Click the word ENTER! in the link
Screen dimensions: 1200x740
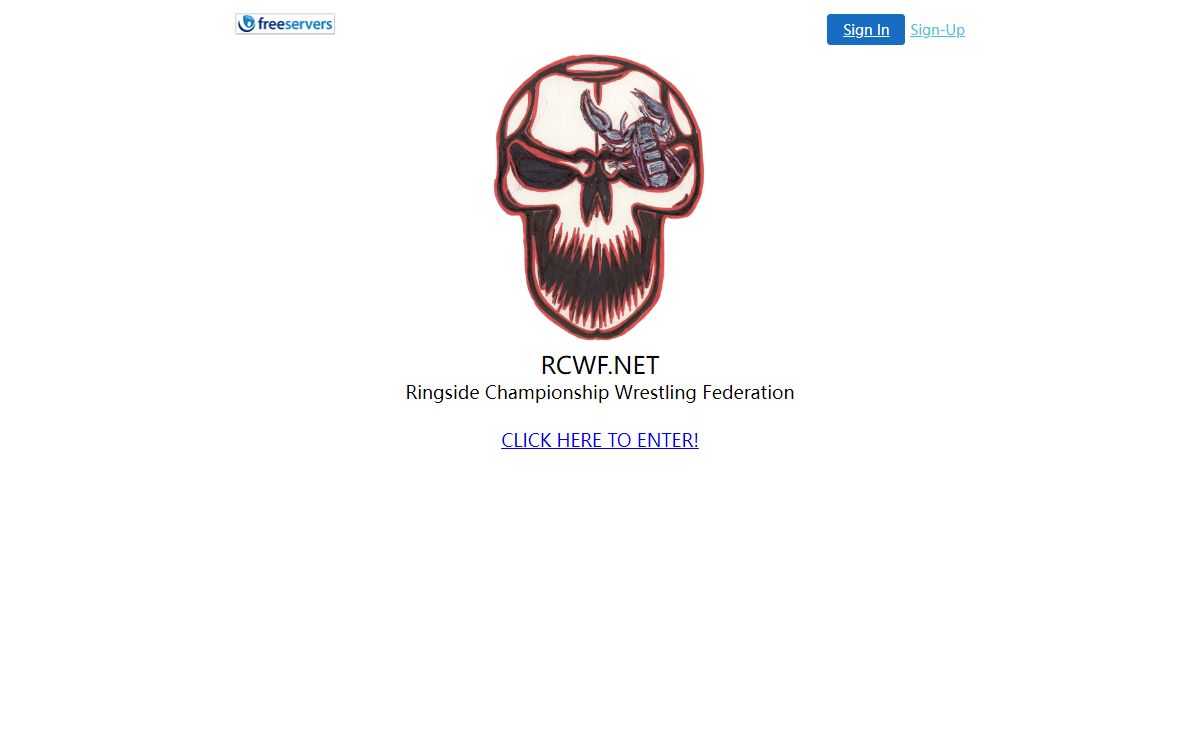668,440
